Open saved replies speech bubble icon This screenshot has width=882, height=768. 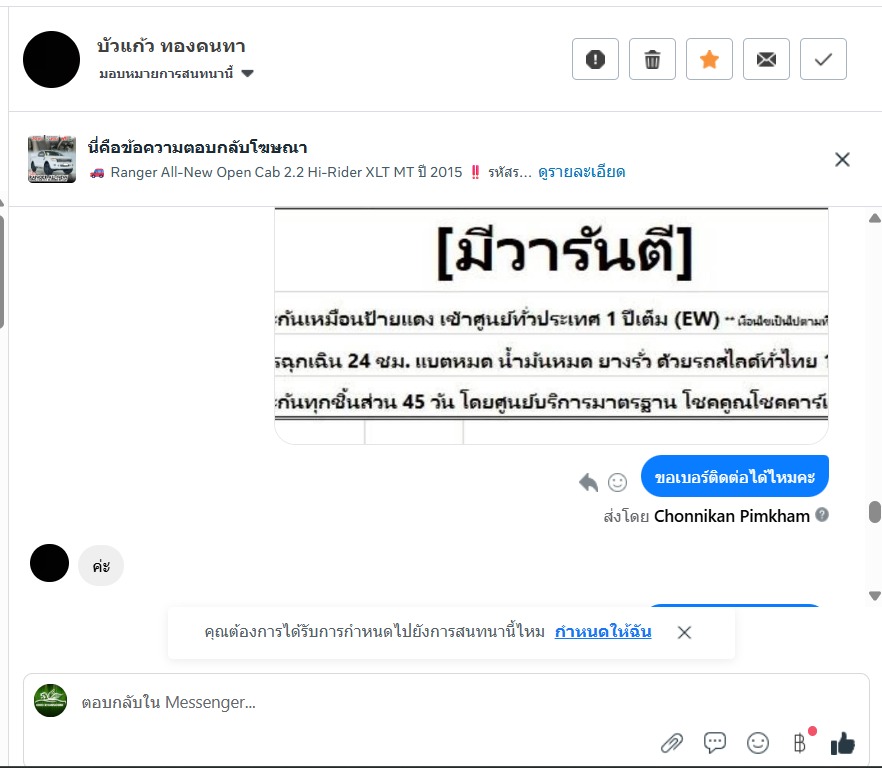715,743
